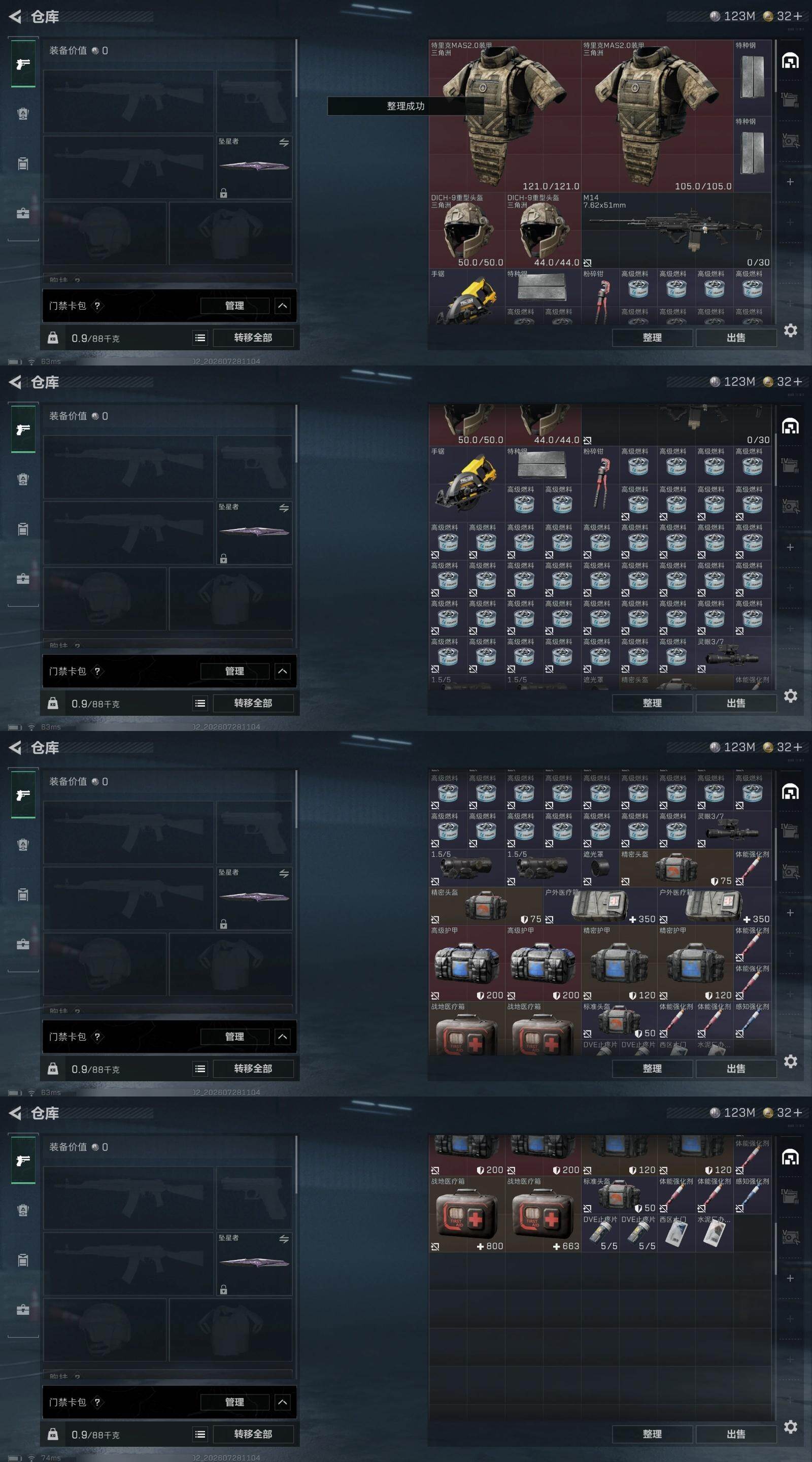The image size is (812, 1462).
Task: Open the VO warehouse page on 整理成功 screen
Action: [791, 141]
